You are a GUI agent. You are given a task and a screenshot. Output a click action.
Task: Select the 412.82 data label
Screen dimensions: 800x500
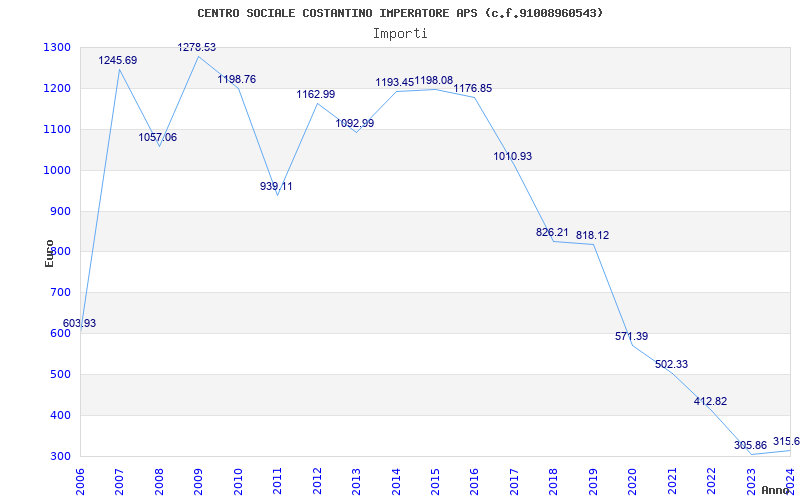pos(710,402)
